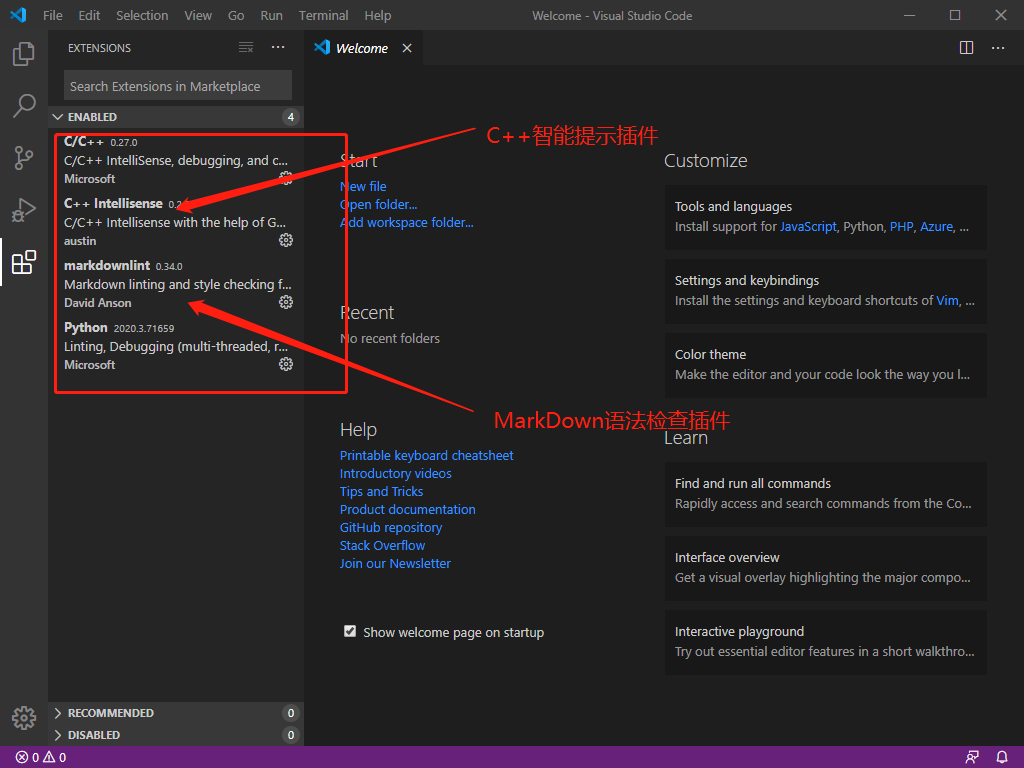This screenshot has width=1024, height=768.
Task: Split the editor to the right
Action: 967,48
